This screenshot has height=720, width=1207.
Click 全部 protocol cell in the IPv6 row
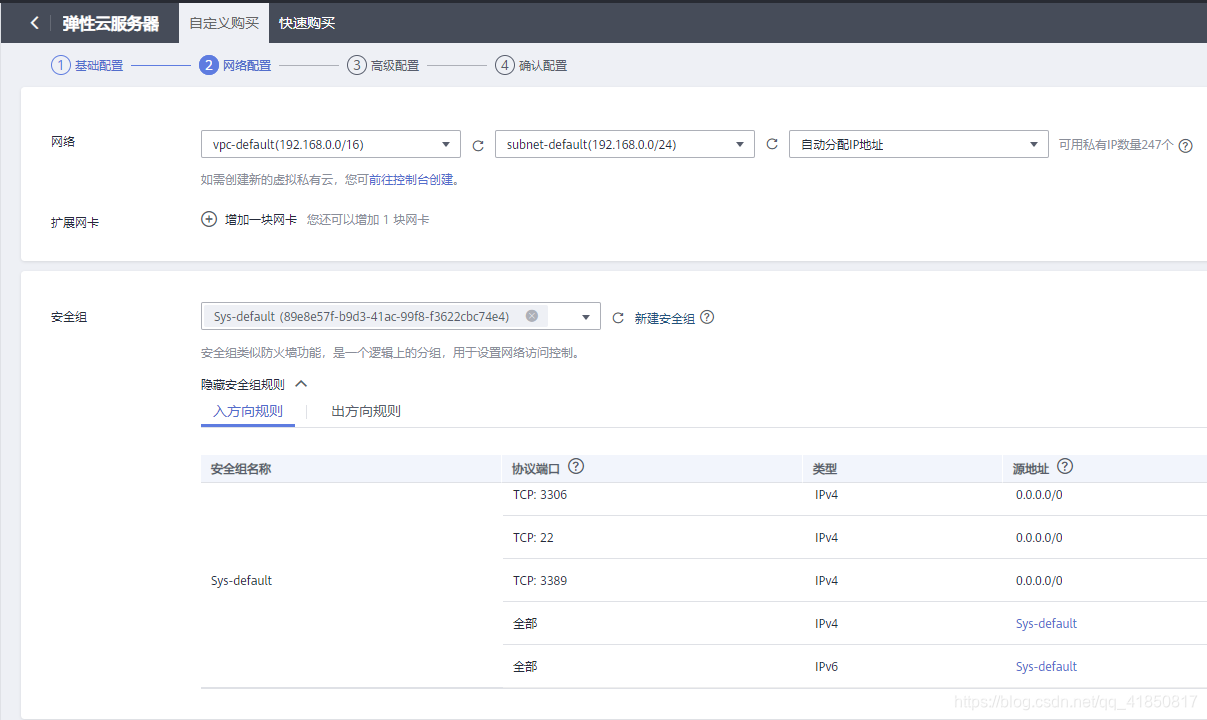[525, 666]
